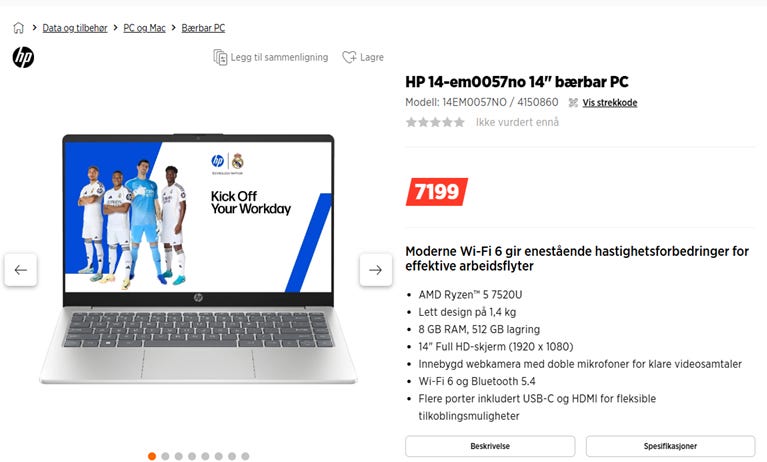Viewport: 767px width, 462px height.
Task: Switch to the Spesifikasjoner tab
Action: [x=670, y=446]
